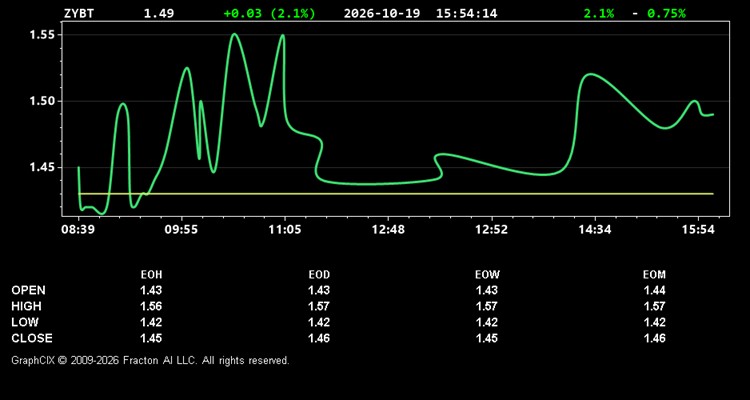The height and width of the screenshot is (400, 750).
Task: Click the OPEN value 1.44 under EOM
Action: 654,290
